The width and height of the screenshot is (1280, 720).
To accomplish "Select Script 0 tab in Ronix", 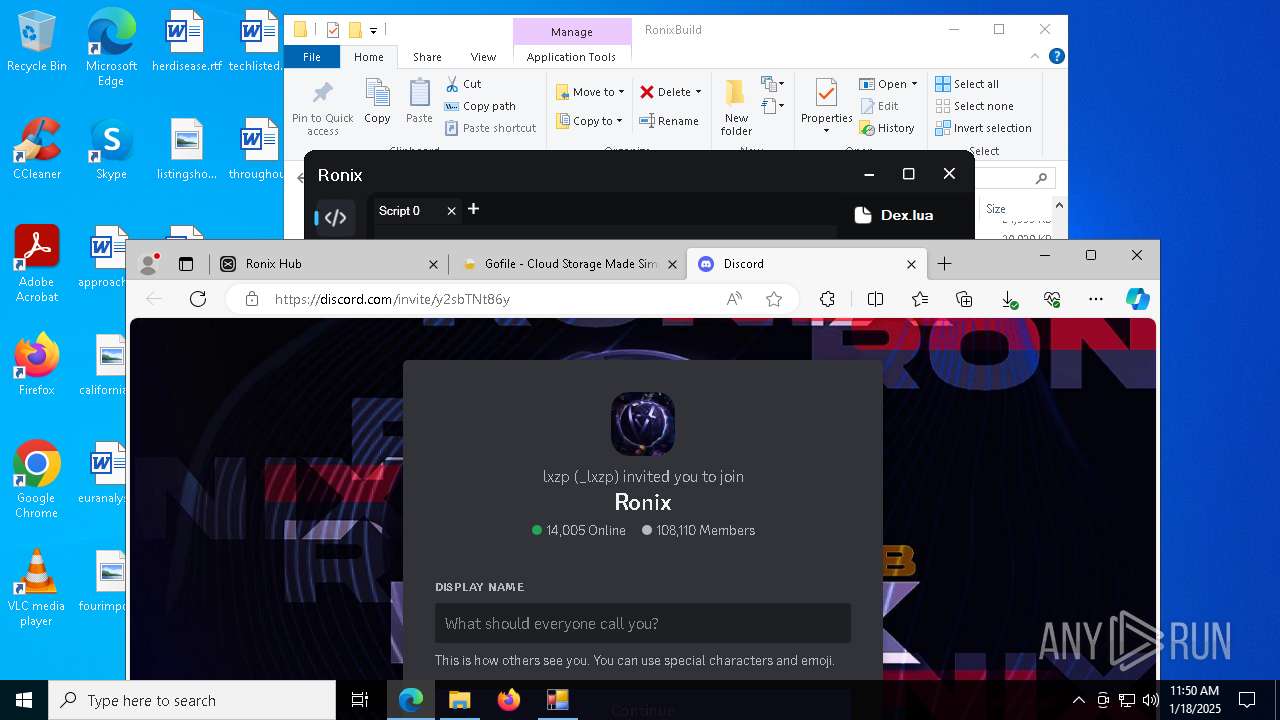I will 400,211.
